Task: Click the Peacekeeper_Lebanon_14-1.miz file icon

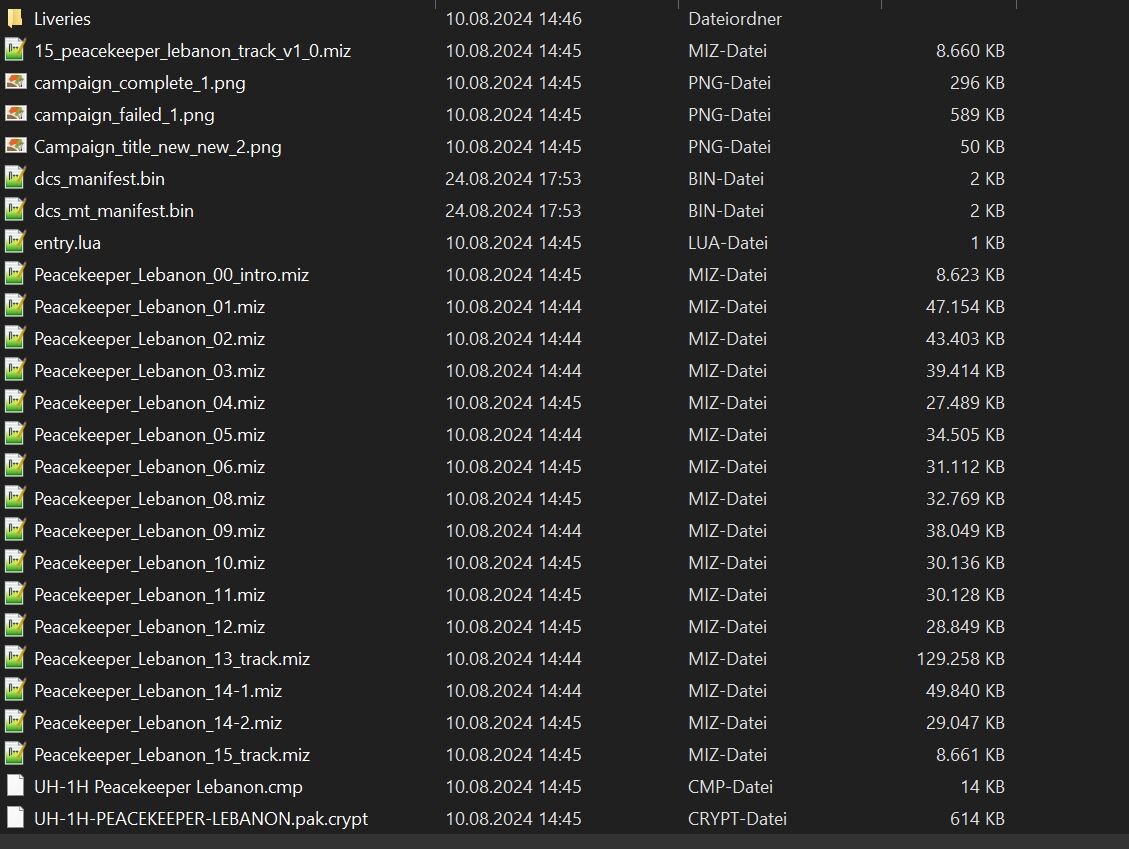Action: tap(15, 690)
